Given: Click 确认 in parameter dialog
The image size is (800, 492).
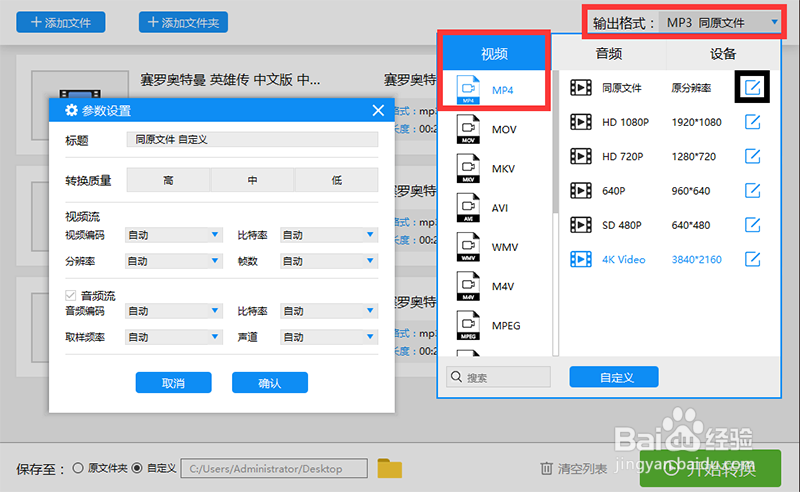Looking at the screenshot, I should [270, 383].
